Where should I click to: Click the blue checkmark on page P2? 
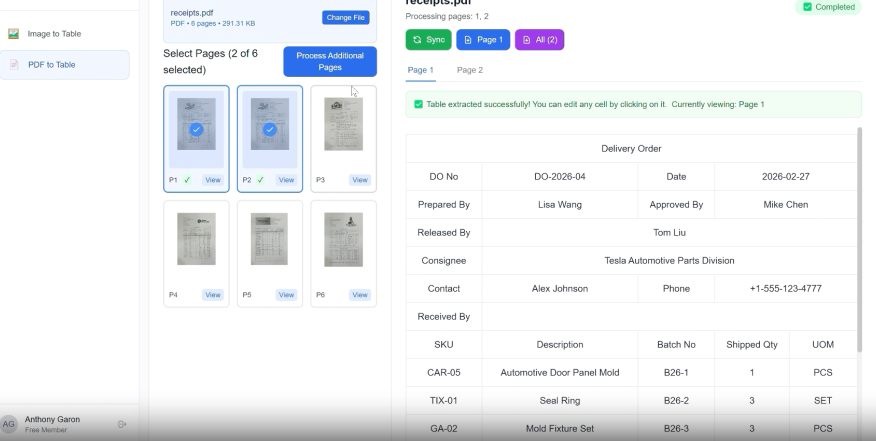click(269, 129)
